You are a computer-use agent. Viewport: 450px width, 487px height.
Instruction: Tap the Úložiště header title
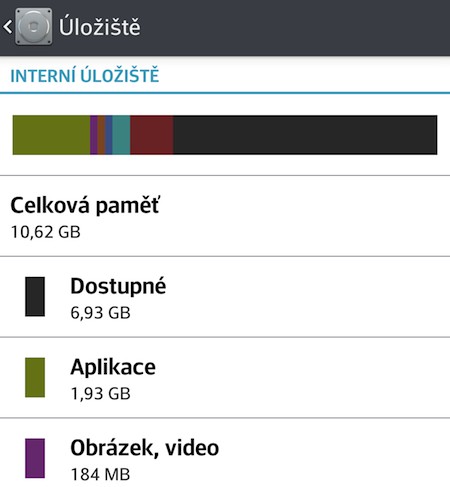[100, 27]
